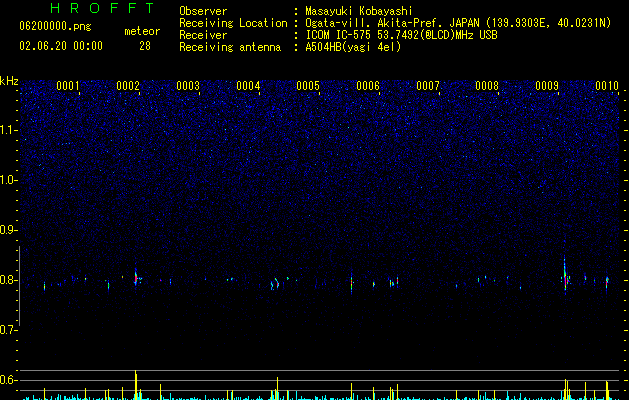Click the Receiver label
This screenshot has width=629, height=400.
(203, 35)
